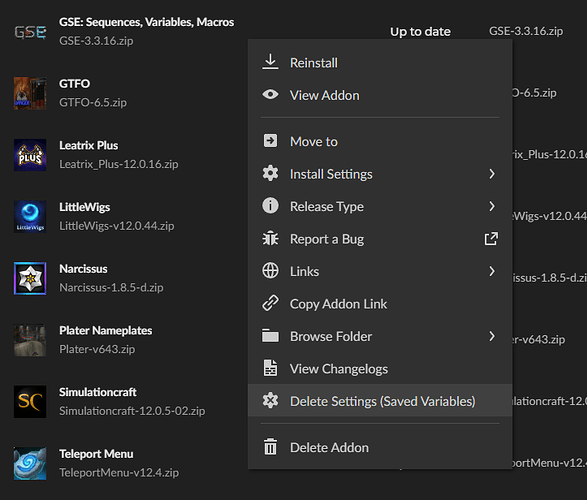The width and height of the screenshot is (587, 500).
Task: Open the Report a Bug external link icon
Action: [x=491, y=239]
